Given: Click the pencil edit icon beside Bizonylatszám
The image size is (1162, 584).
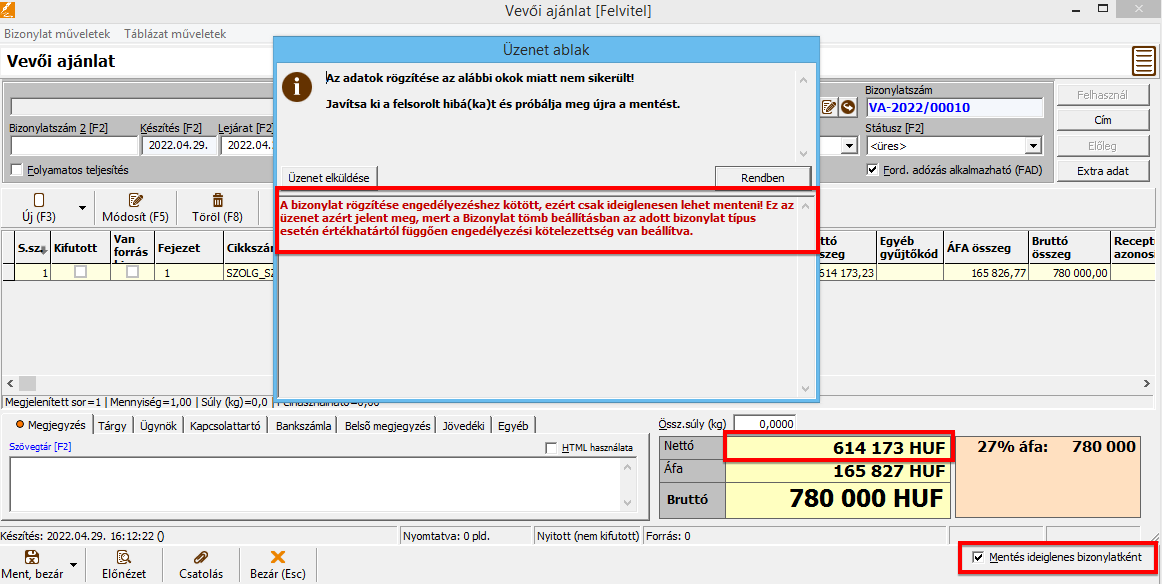Looking at the screenshot, I should coord(829,107).
